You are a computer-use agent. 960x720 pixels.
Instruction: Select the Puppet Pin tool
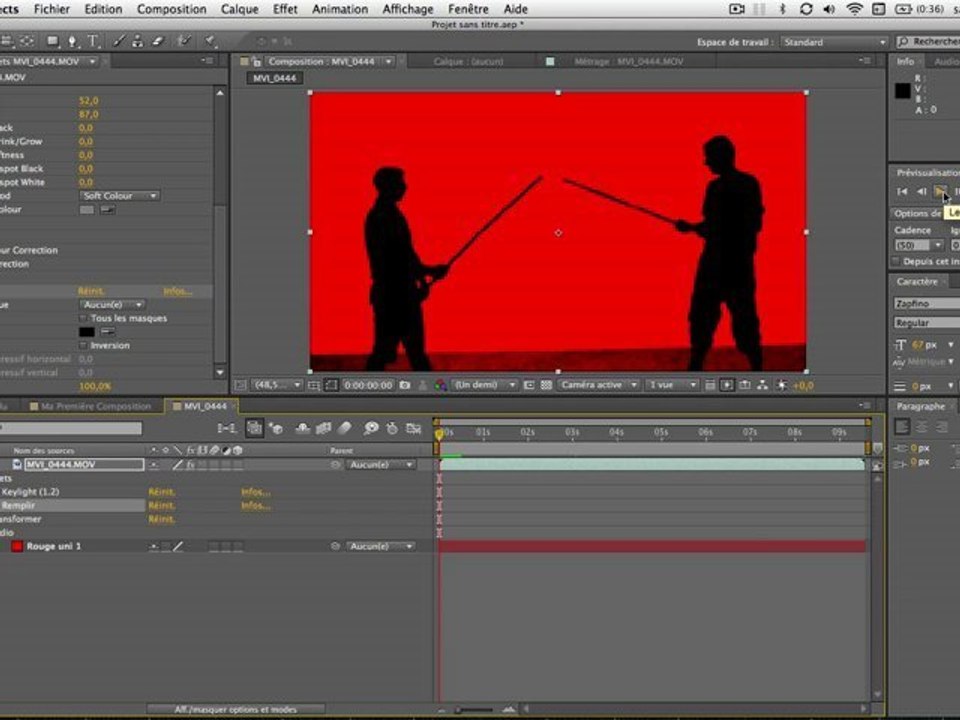pyautogui.click(x=210, y=42)
